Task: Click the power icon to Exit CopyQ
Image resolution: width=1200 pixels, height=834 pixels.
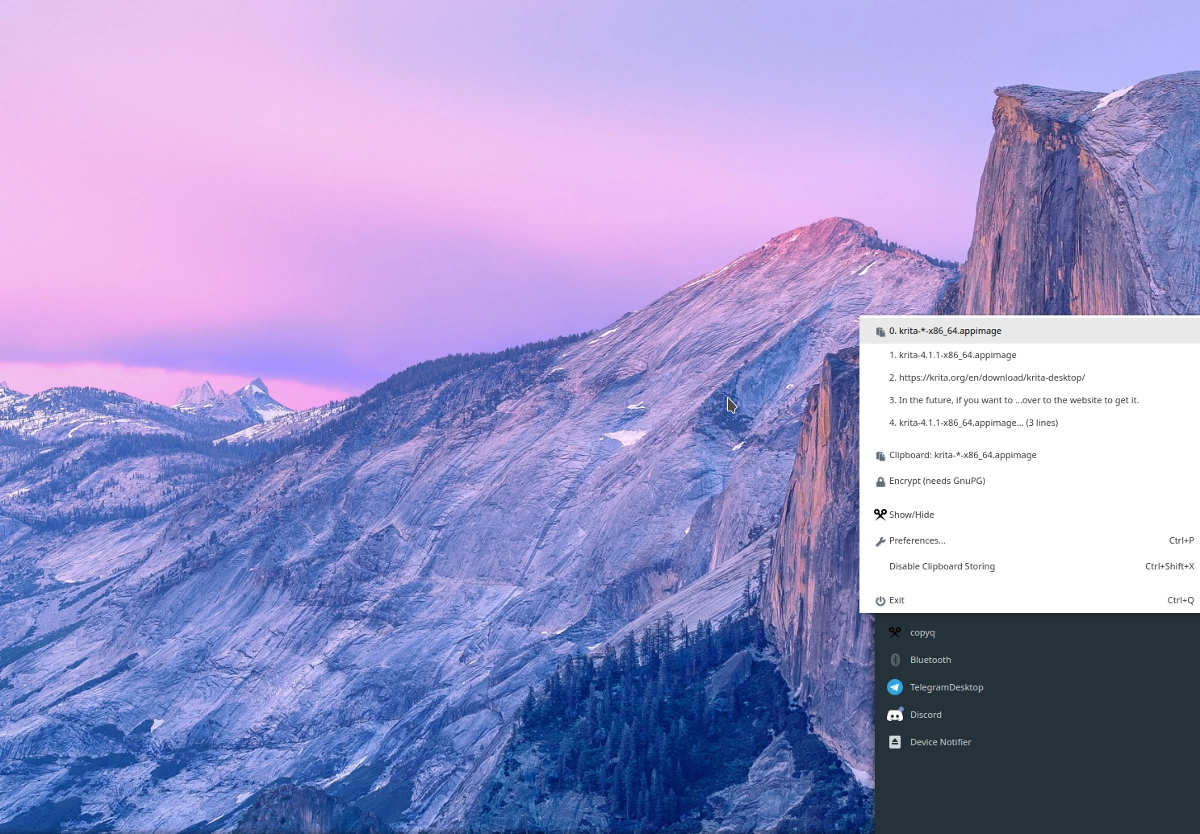Action: [x=880, y=601]
